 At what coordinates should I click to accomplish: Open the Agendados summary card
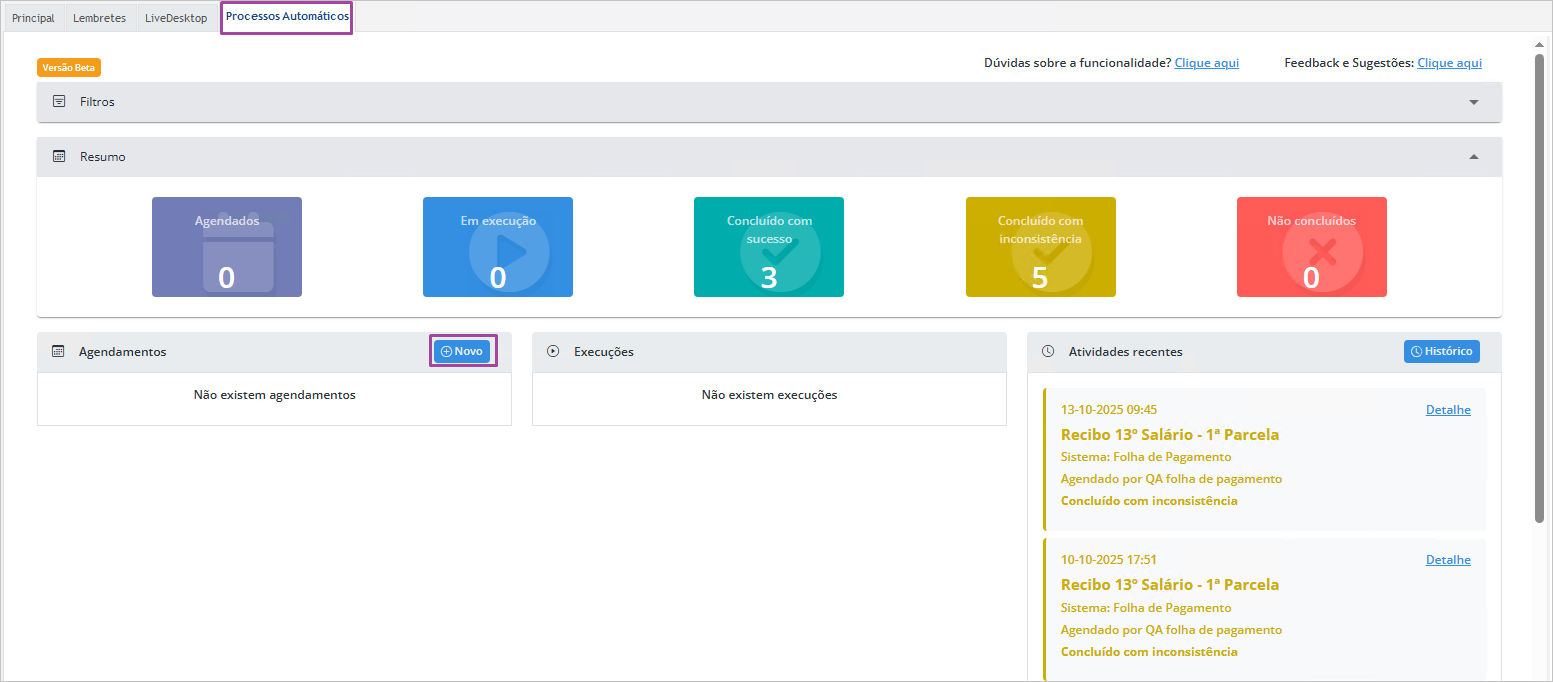point(227,247)
